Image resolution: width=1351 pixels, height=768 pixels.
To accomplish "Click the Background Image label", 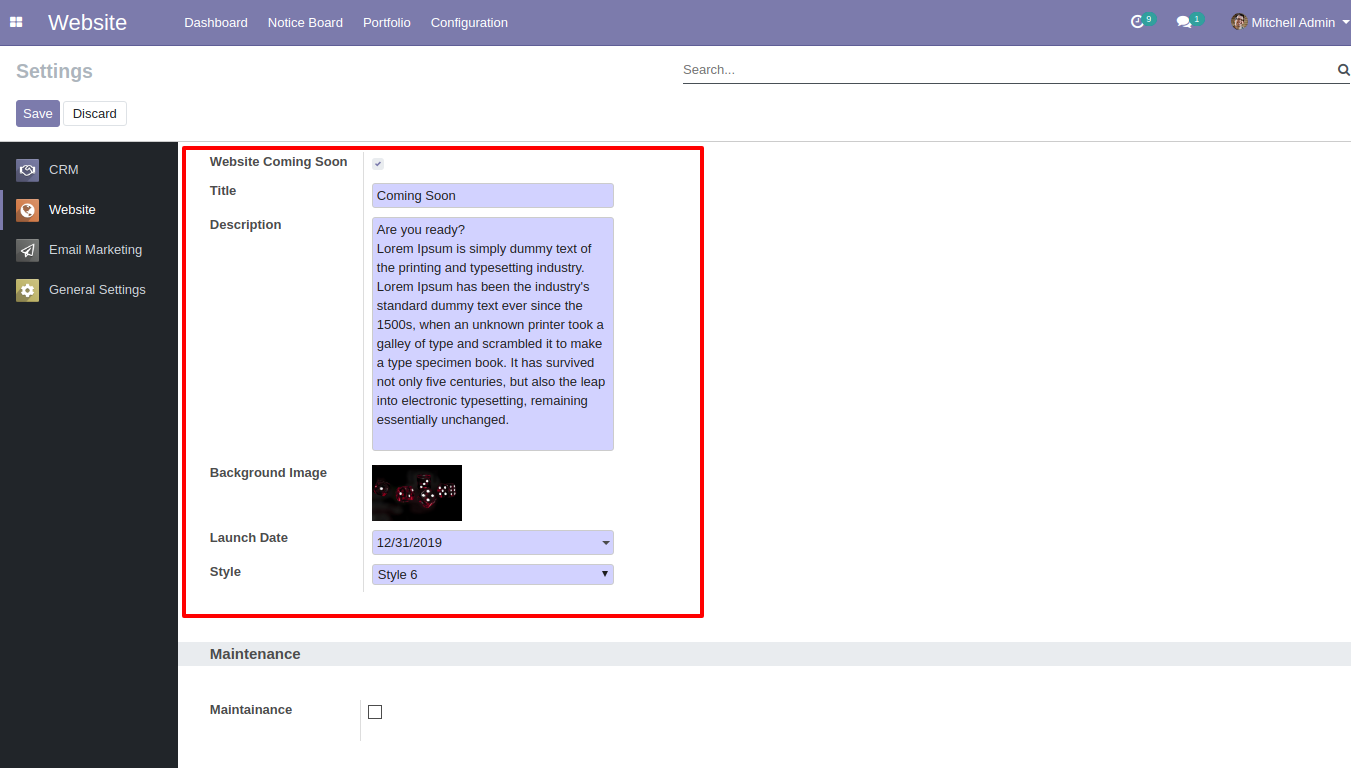I will 268,473.
